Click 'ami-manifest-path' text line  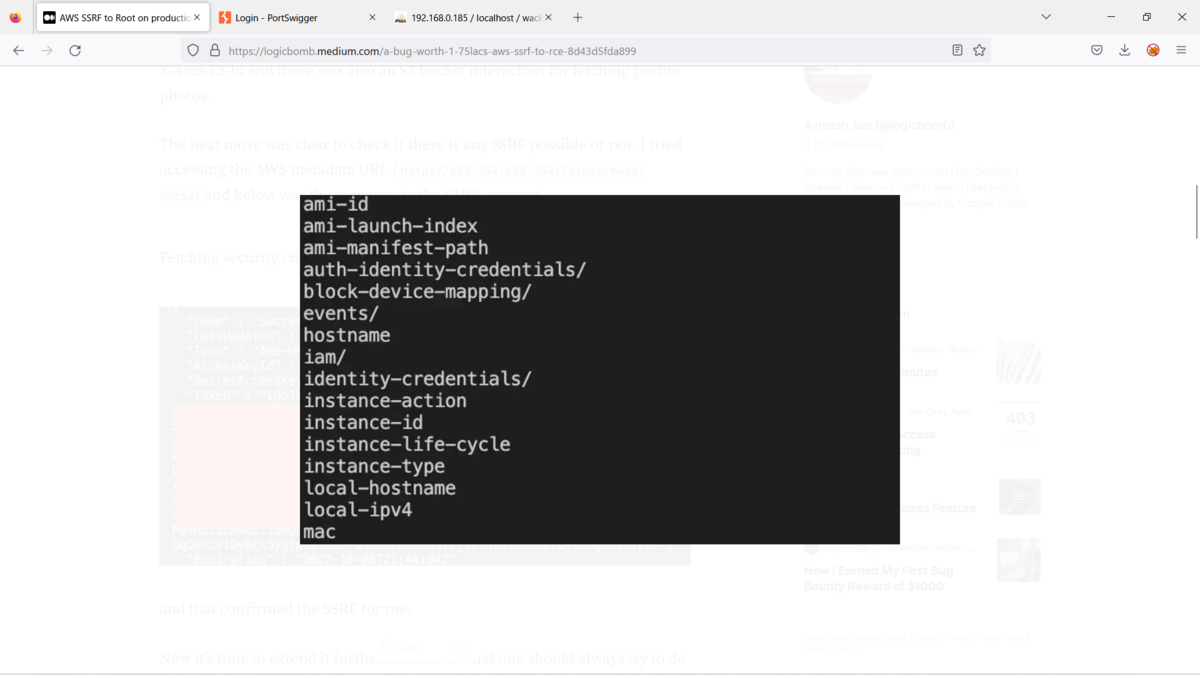[396, 248]
